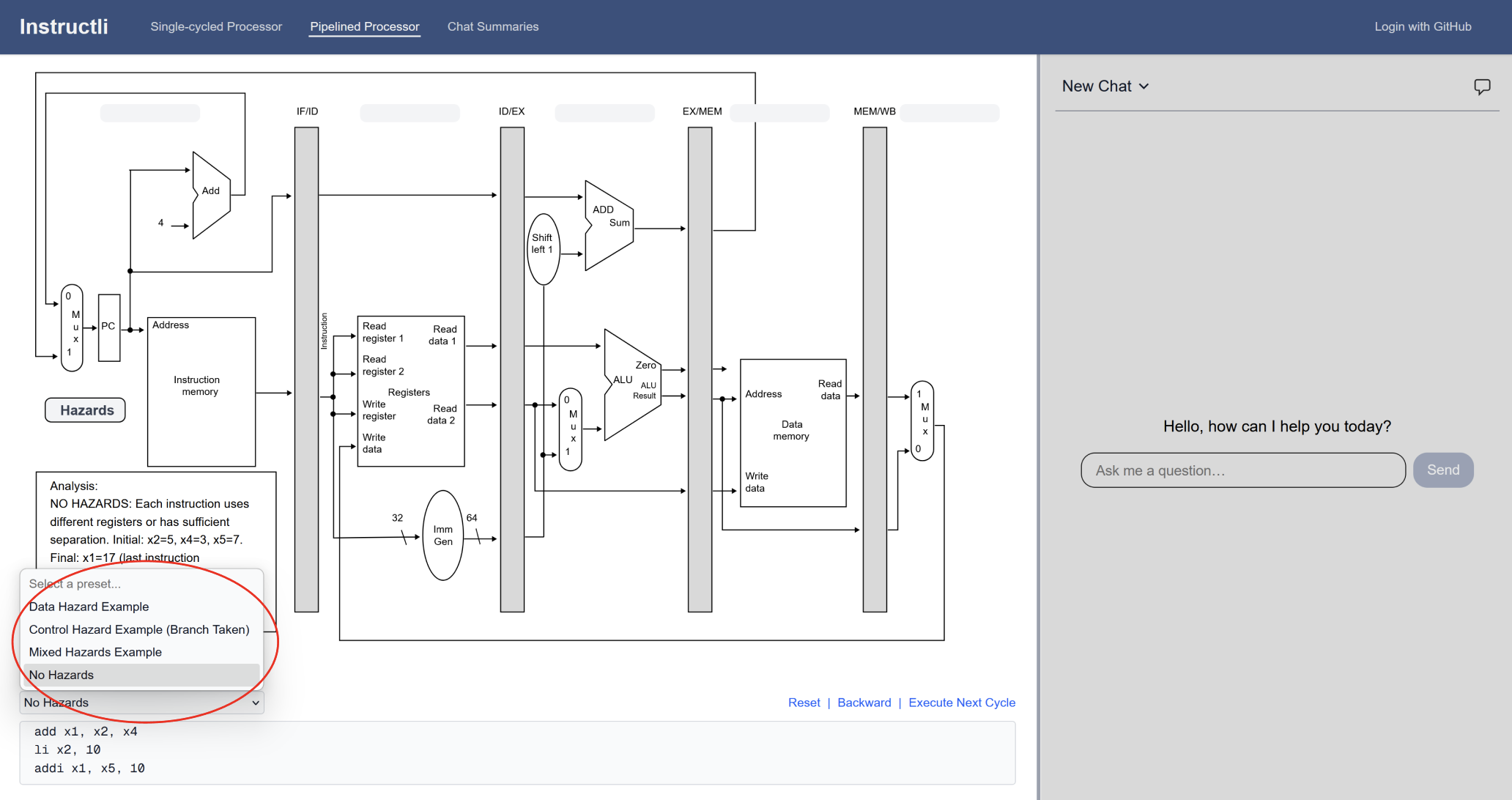Click the PC+4 Add adder
1512x800 pixels.
211,195
